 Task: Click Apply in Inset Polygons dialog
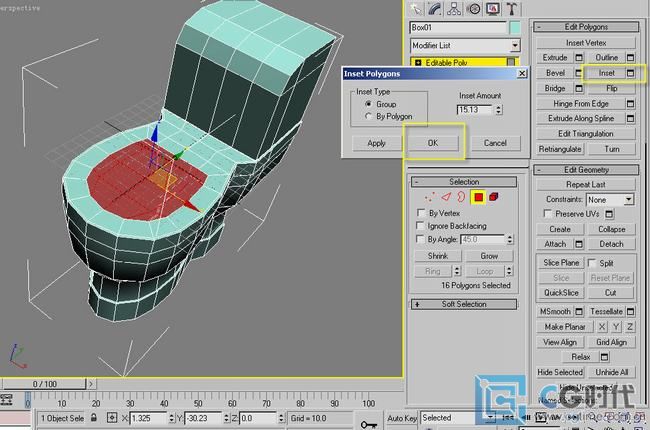[x=376, y=143]
